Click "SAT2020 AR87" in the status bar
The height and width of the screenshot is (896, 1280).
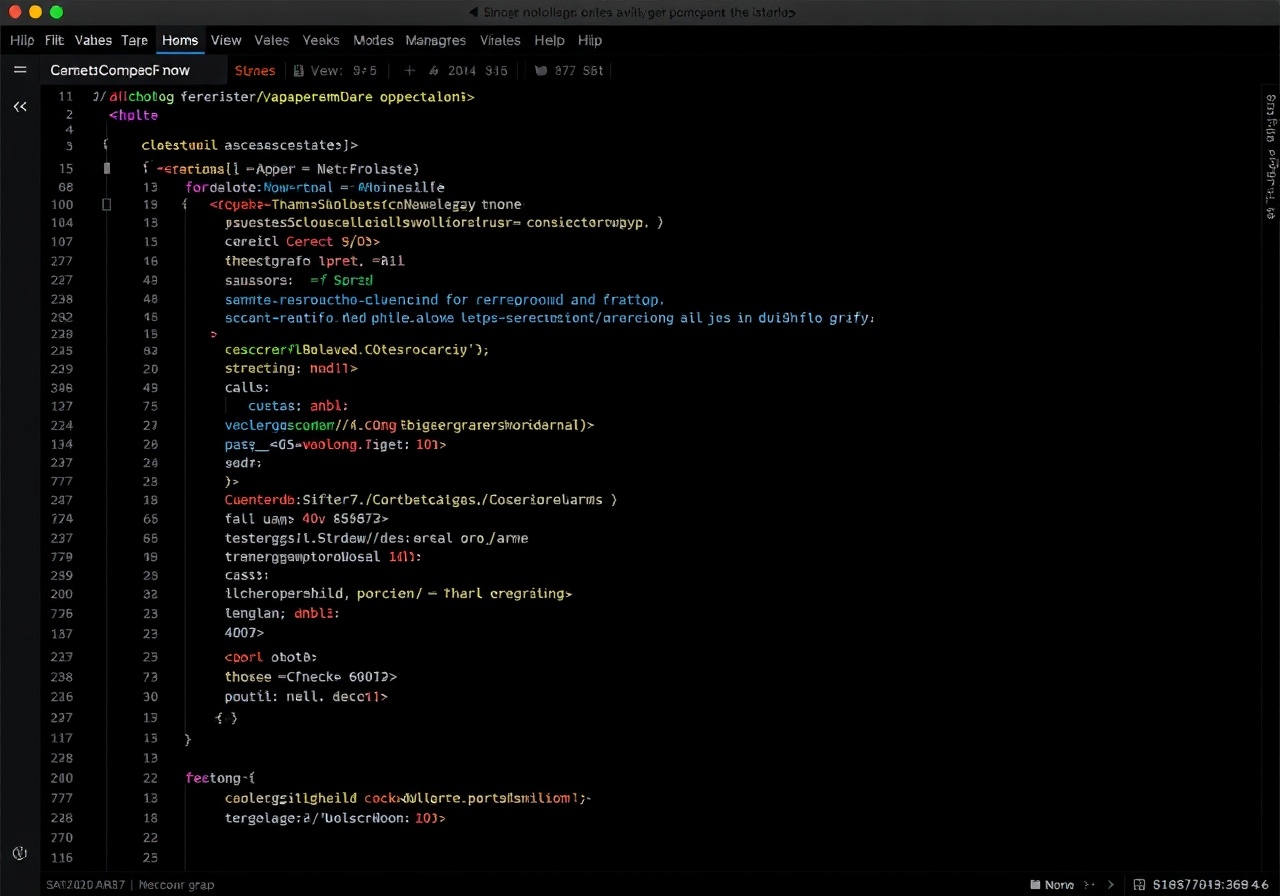(86, 885)
